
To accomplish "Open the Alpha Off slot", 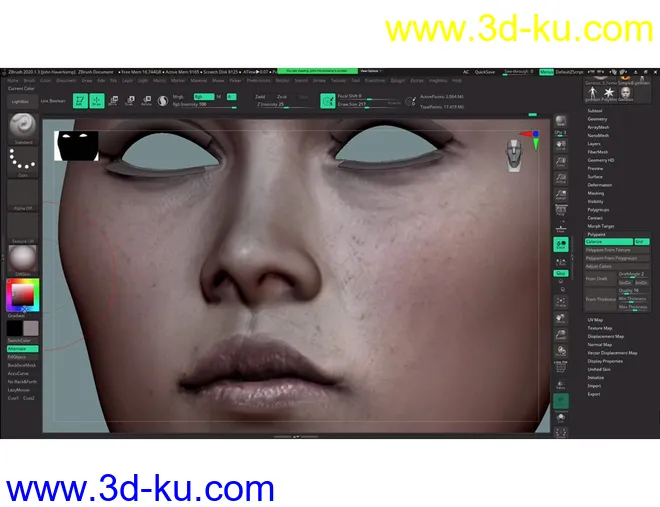I will tap(23, 195).
